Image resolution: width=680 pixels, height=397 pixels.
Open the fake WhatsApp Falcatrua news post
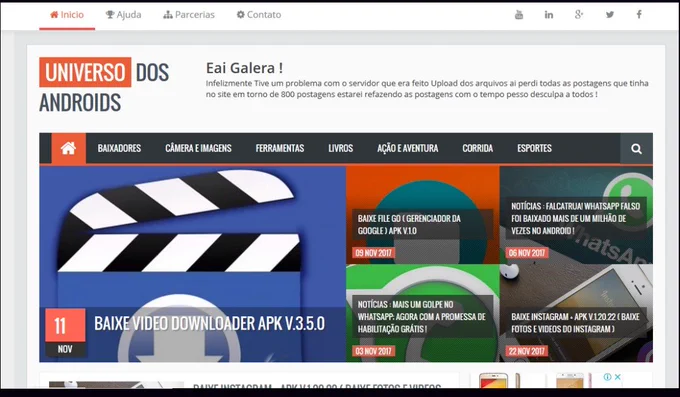coord(575,218)
